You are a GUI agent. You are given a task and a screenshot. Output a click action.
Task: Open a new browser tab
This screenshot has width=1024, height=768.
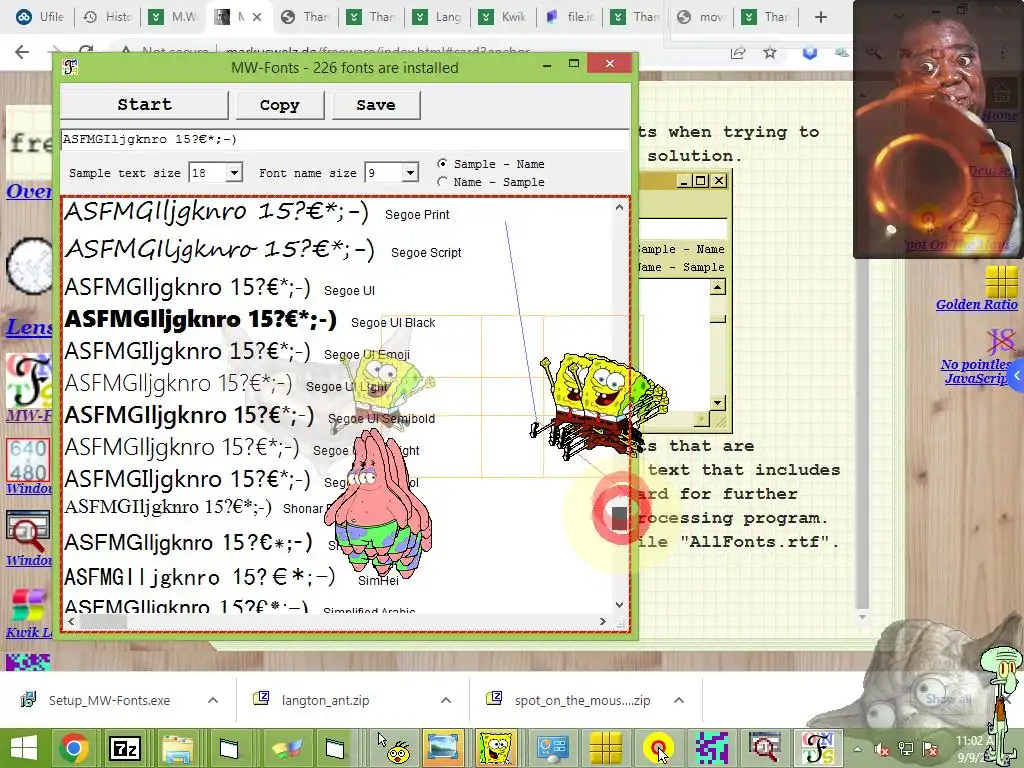click(x=821, y=17)
